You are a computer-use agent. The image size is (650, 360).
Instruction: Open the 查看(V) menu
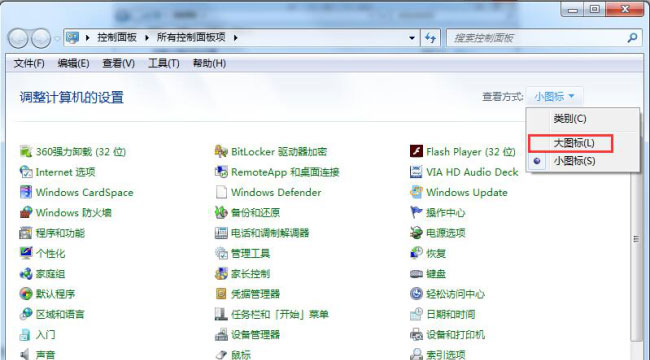(119, 63)
